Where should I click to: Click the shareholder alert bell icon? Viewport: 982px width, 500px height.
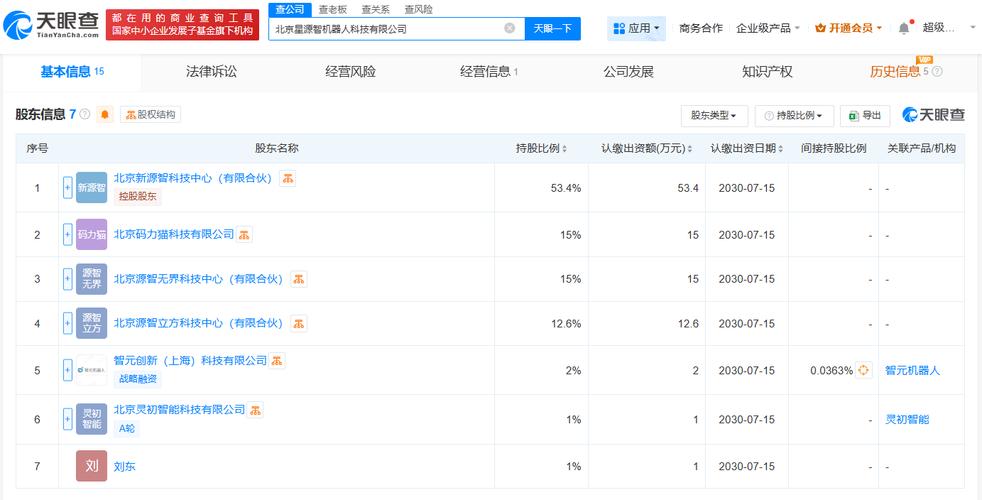tap(105, 115)
